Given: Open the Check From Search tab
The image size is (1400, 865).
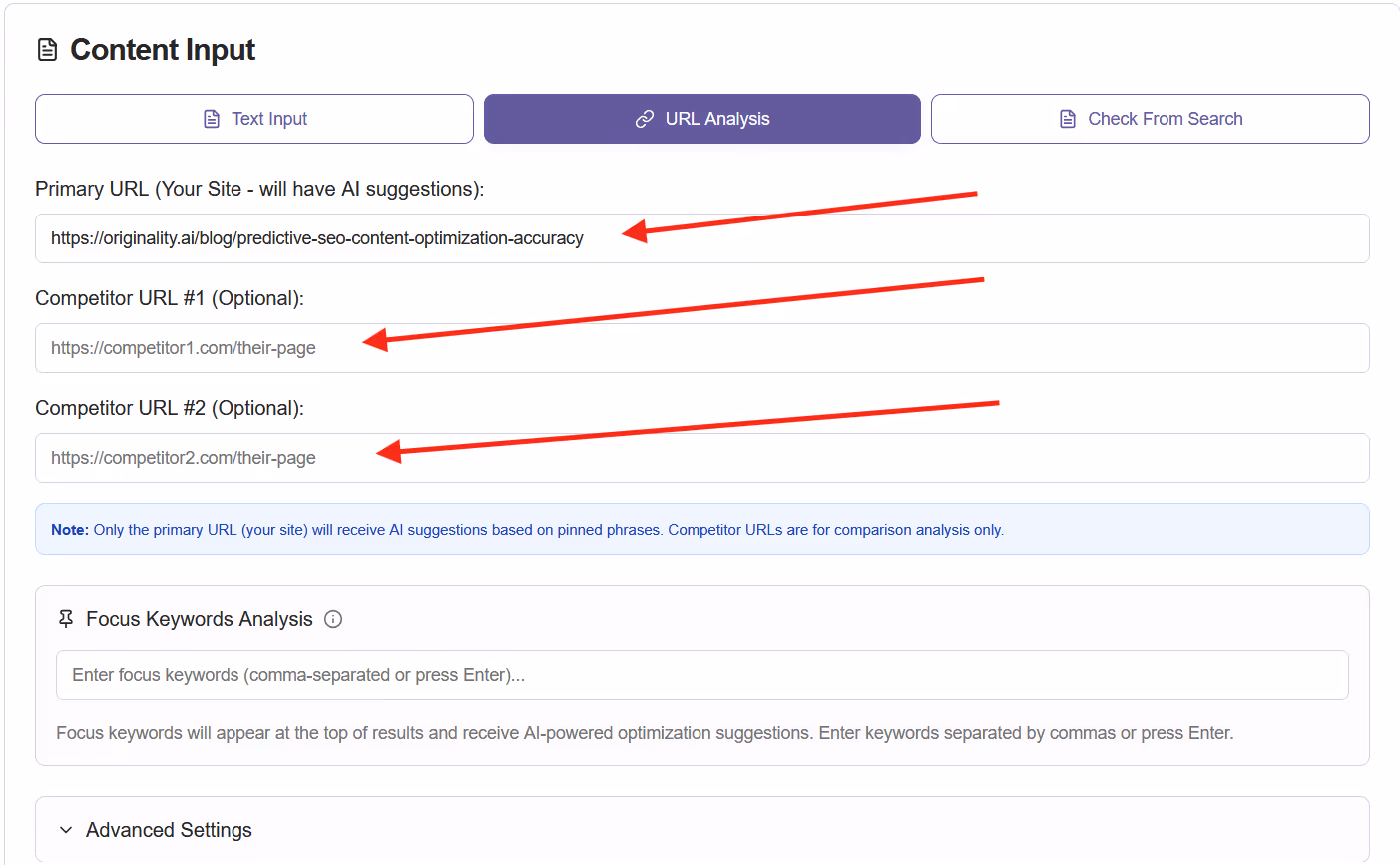Looking at the screenshot, I should pos(1150,118).
